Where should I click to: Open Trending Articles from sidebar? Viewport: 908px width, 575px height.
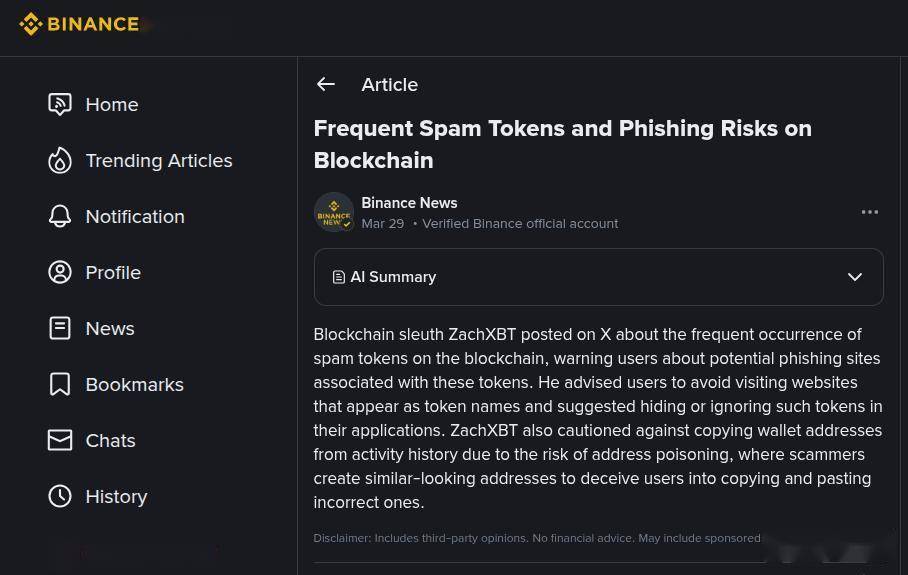(x=159, y=161)
